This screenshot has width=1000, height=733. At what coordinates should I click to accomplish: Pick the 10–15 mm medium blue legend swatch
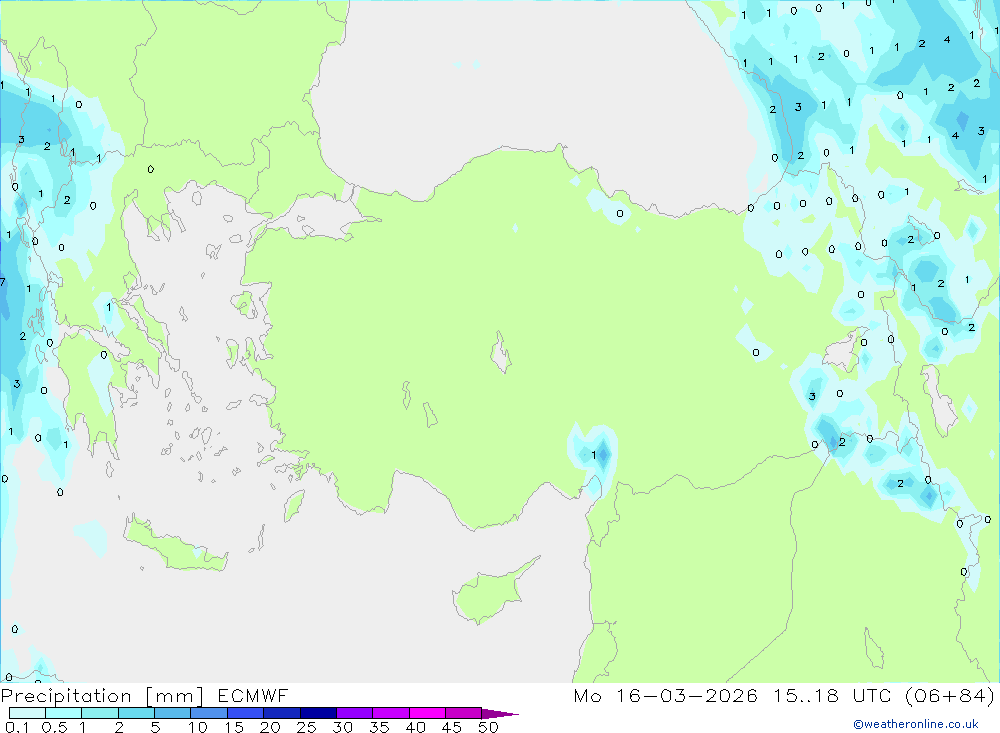tap(209, 713)
